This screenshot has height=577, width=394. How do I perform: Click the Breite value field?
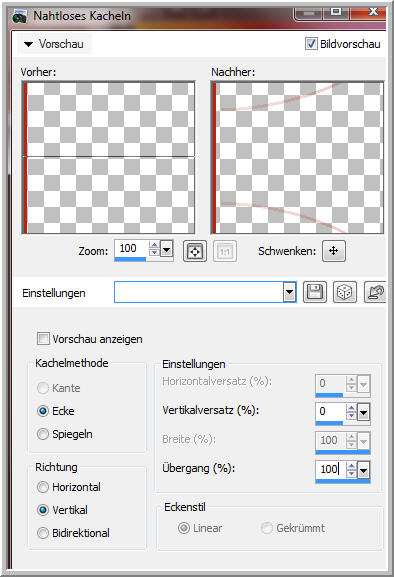pyautogui.click(x=331, y=440)
